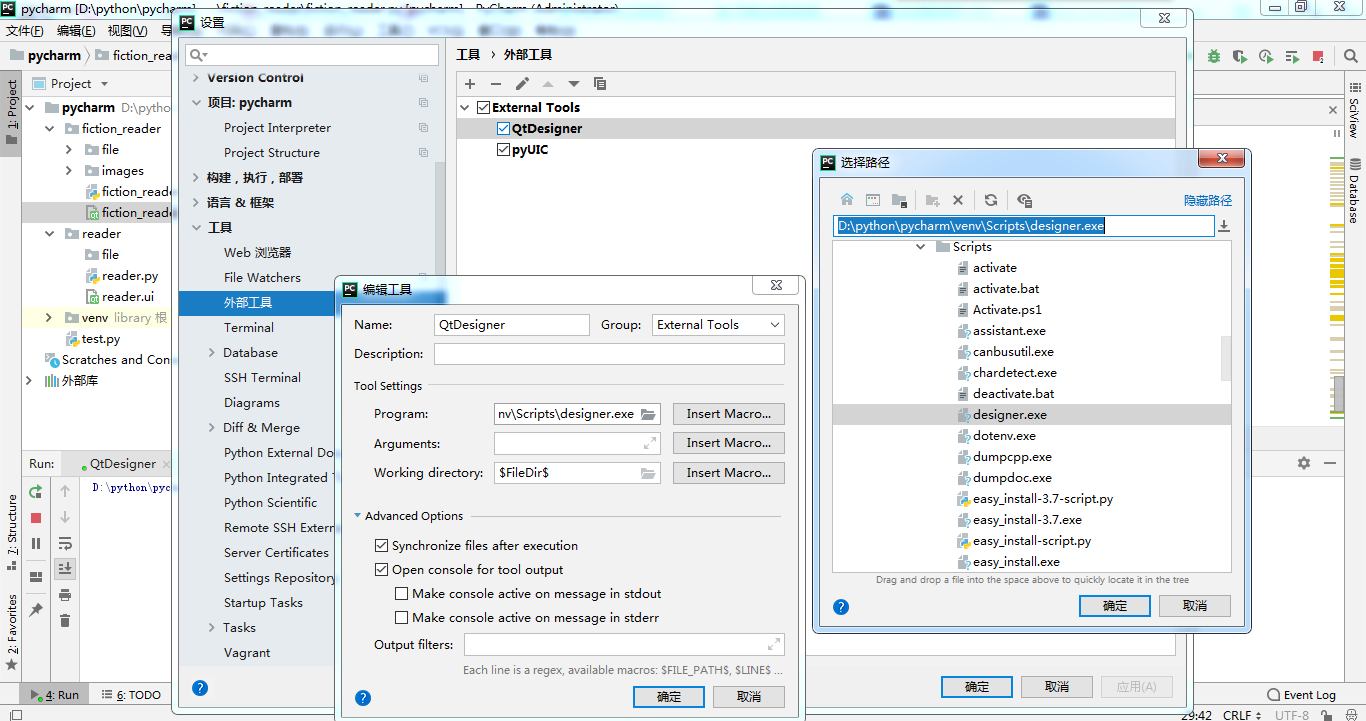Toggle soft-wrap in Run console
The width and height of the screenshot is (1366, 721).
click(65, 544)
